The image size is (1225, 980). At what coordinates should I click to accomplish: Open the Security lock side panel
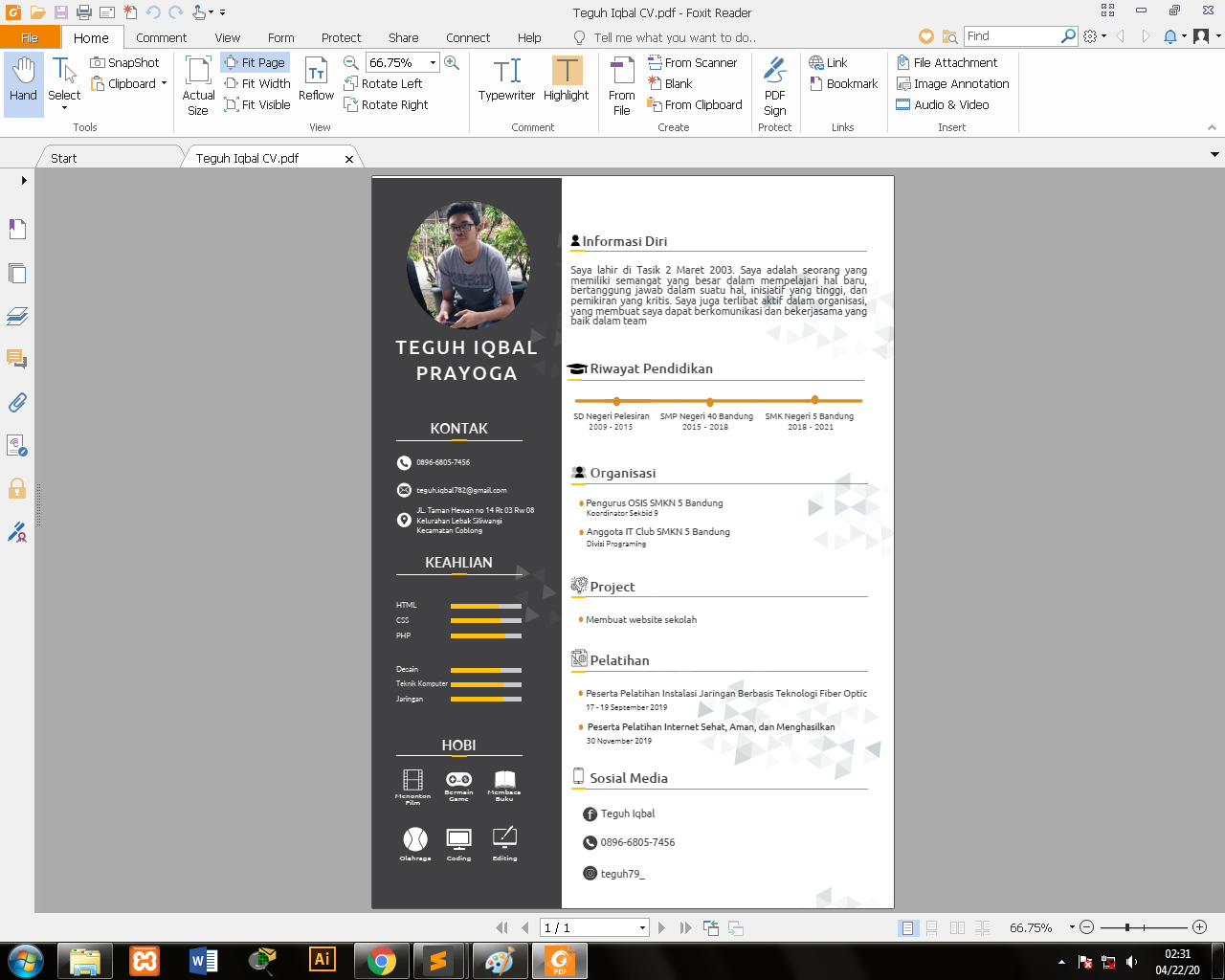click(x=17, y=488)
